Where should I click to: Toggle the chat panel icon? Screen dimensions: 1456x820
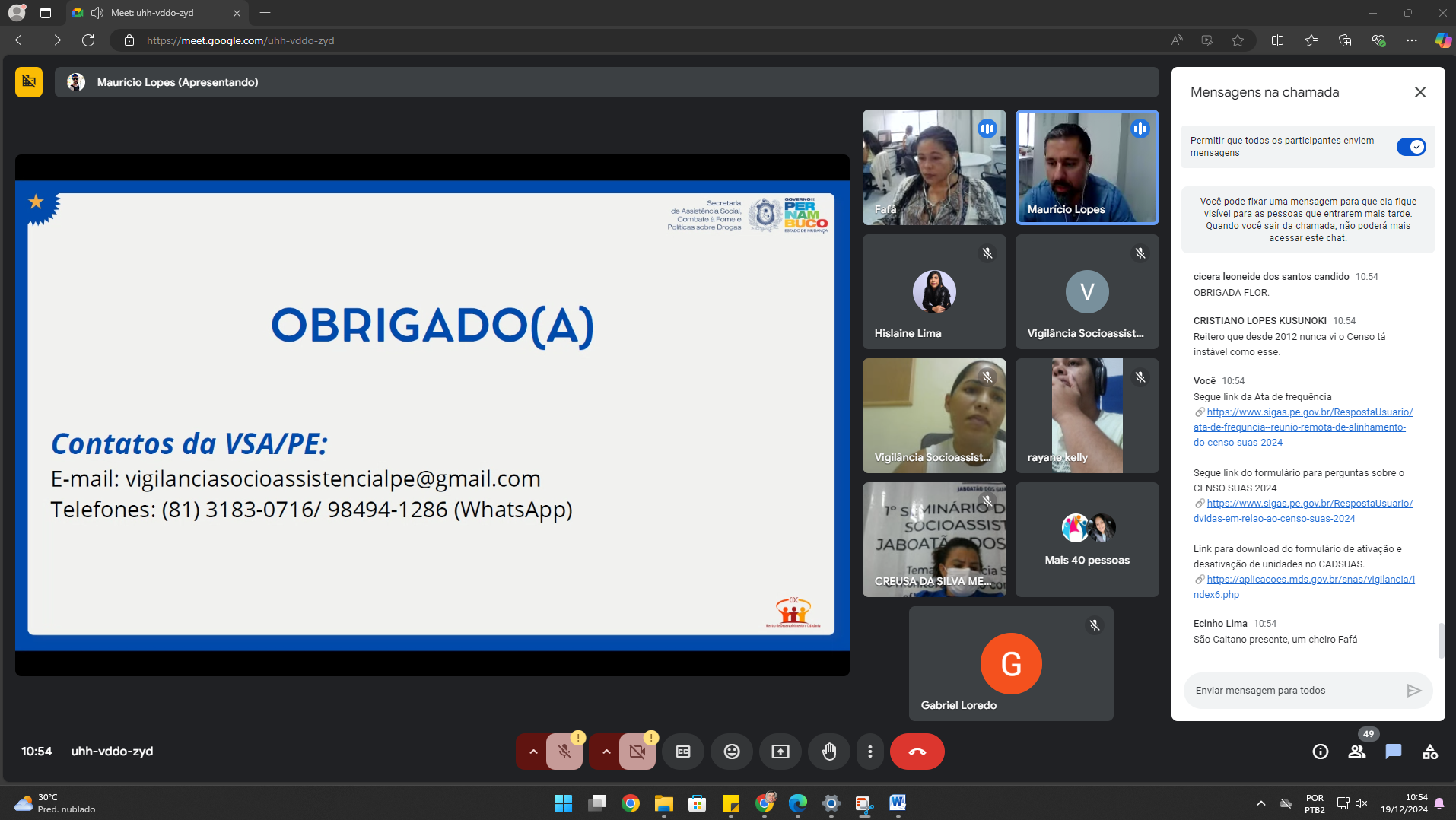(1393, 752)
